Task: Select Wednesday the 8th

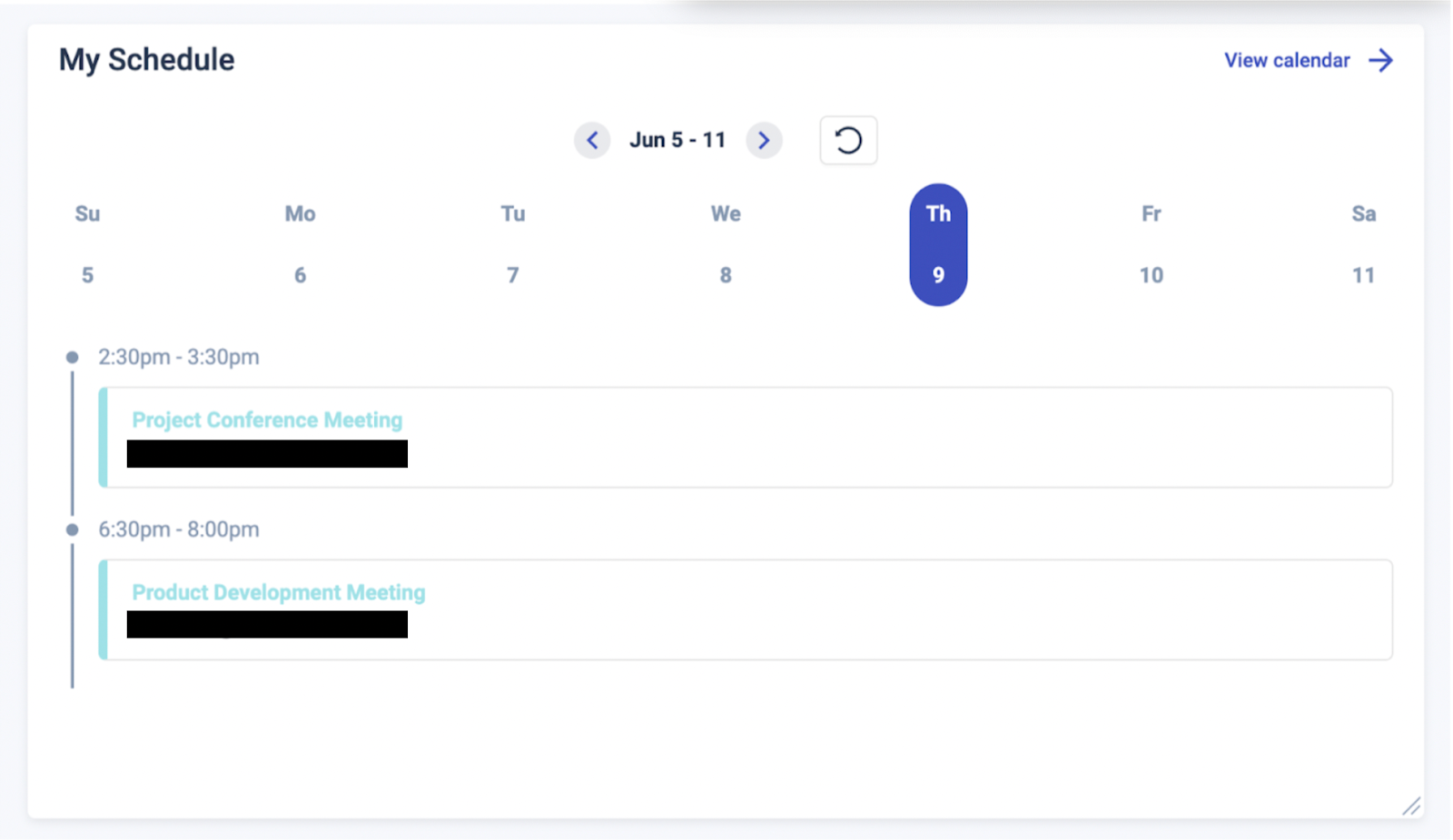Action: (x=726, y=244)
